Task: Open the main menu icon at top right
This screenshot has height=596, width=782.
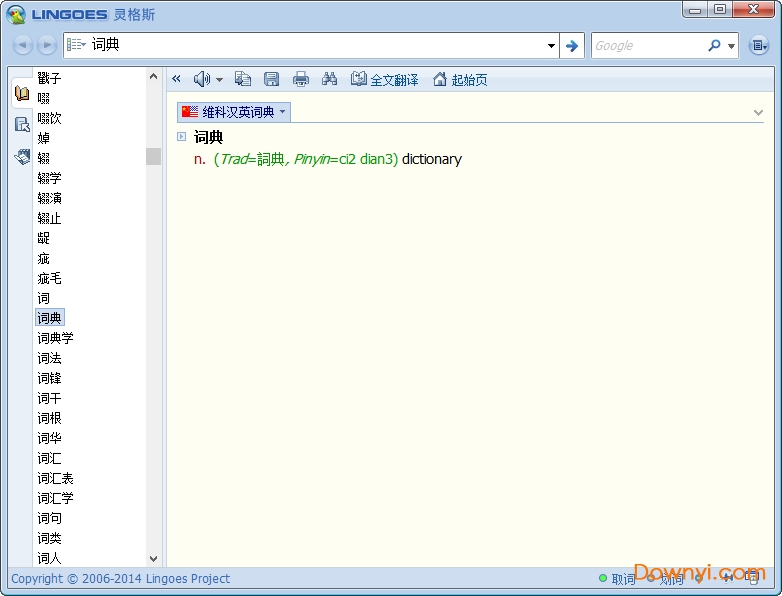Action: (759, 45)
